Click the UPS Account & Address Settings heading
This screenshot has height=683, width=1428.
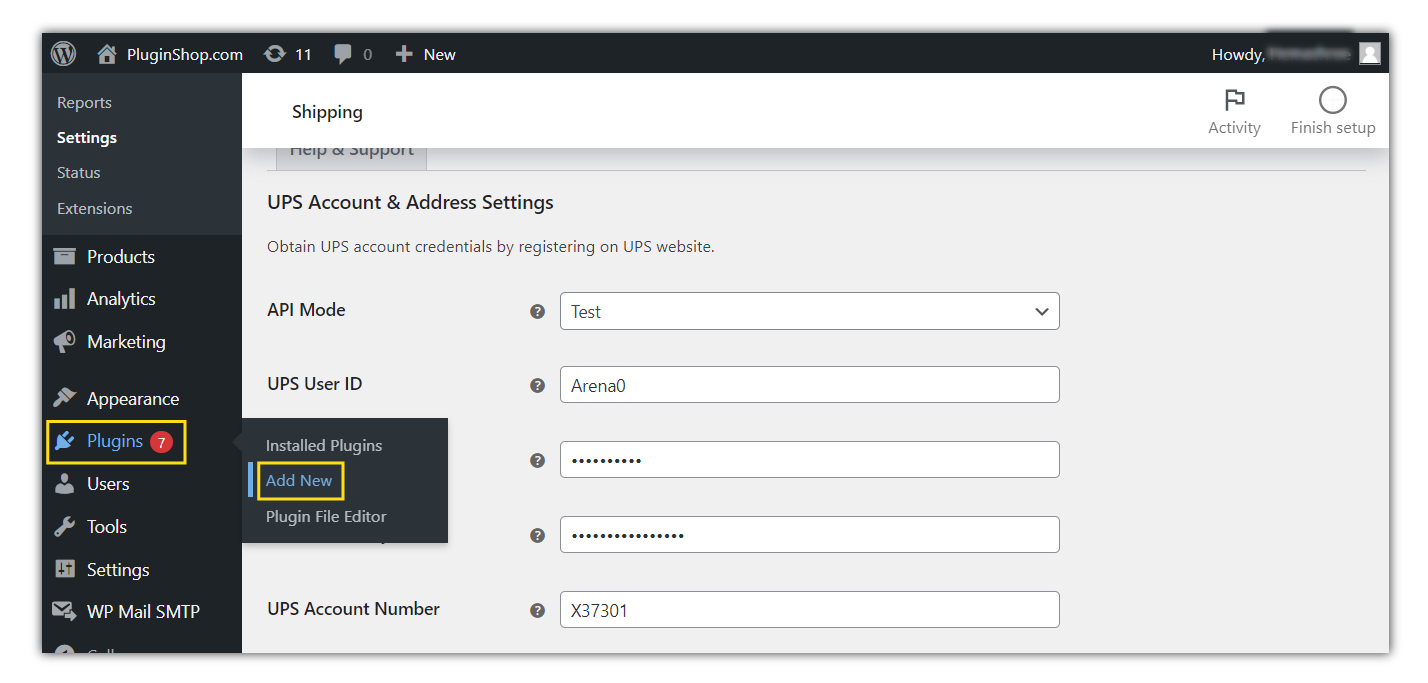410,202
